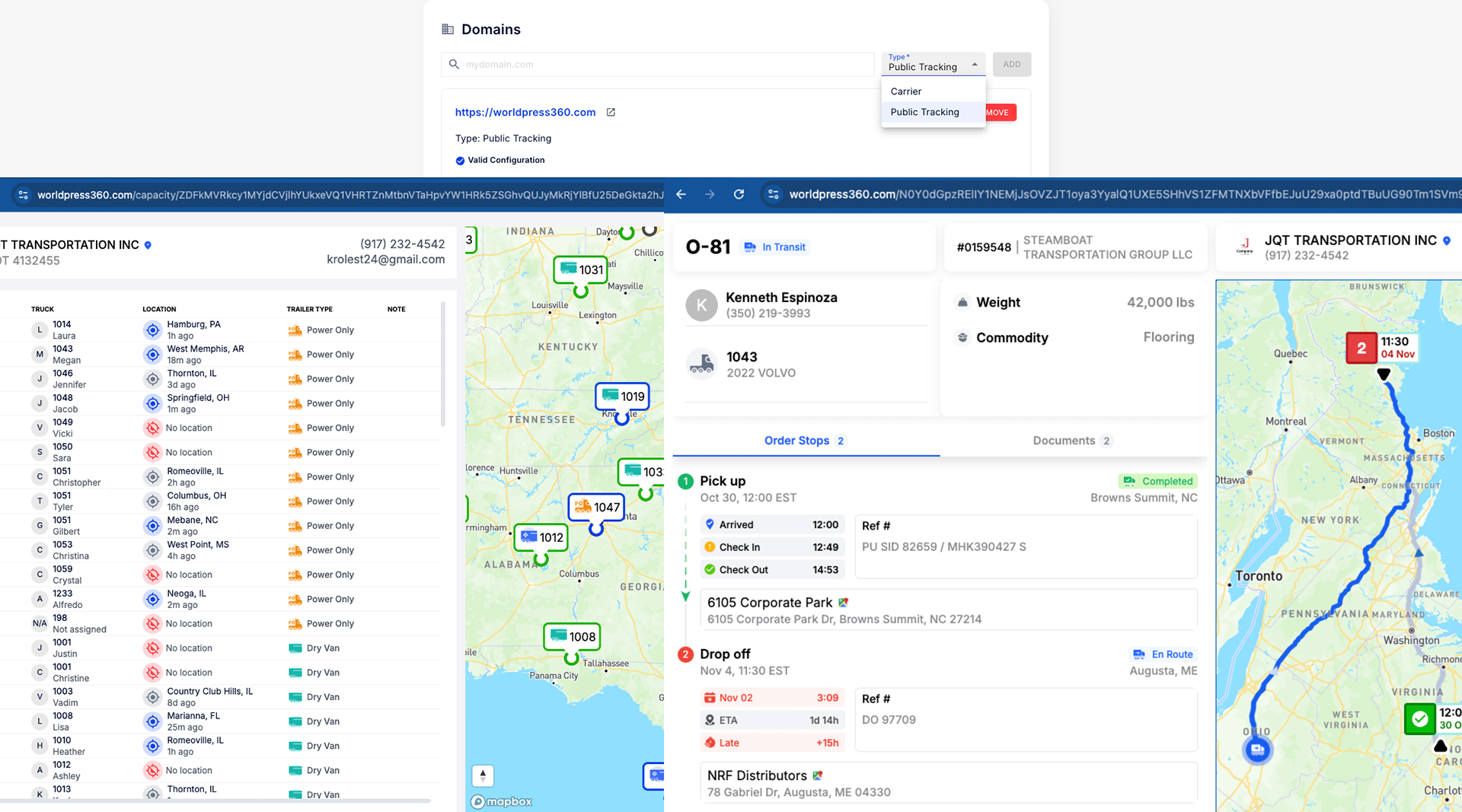
Task: Choose Carrier from the type dropdown list
Action: pyautogui.click(x=906, y=91)
